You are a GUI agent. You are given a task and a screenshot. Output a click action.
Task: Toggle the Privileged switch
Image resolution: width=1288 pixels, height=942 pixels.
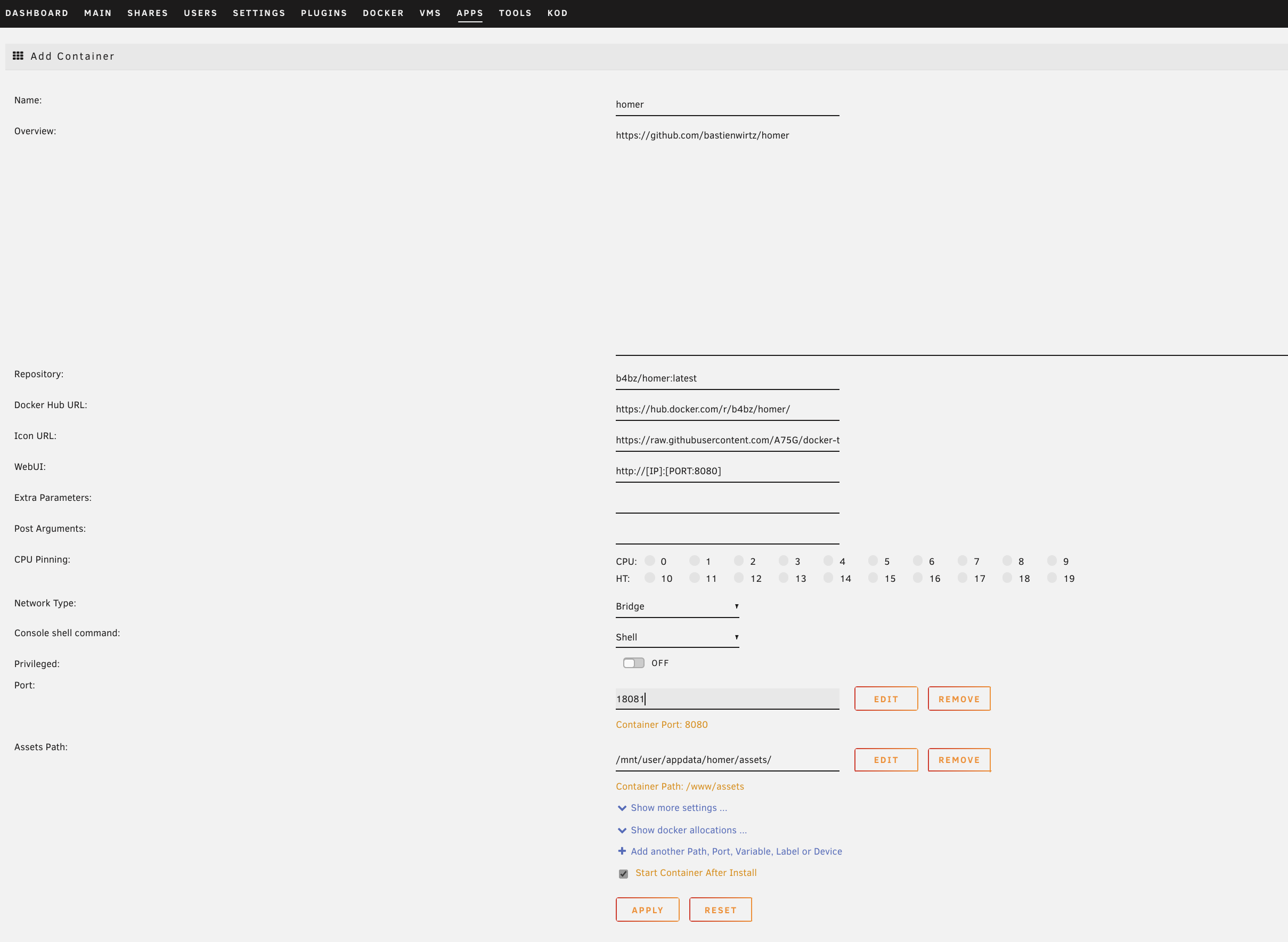tap(633, 663)
